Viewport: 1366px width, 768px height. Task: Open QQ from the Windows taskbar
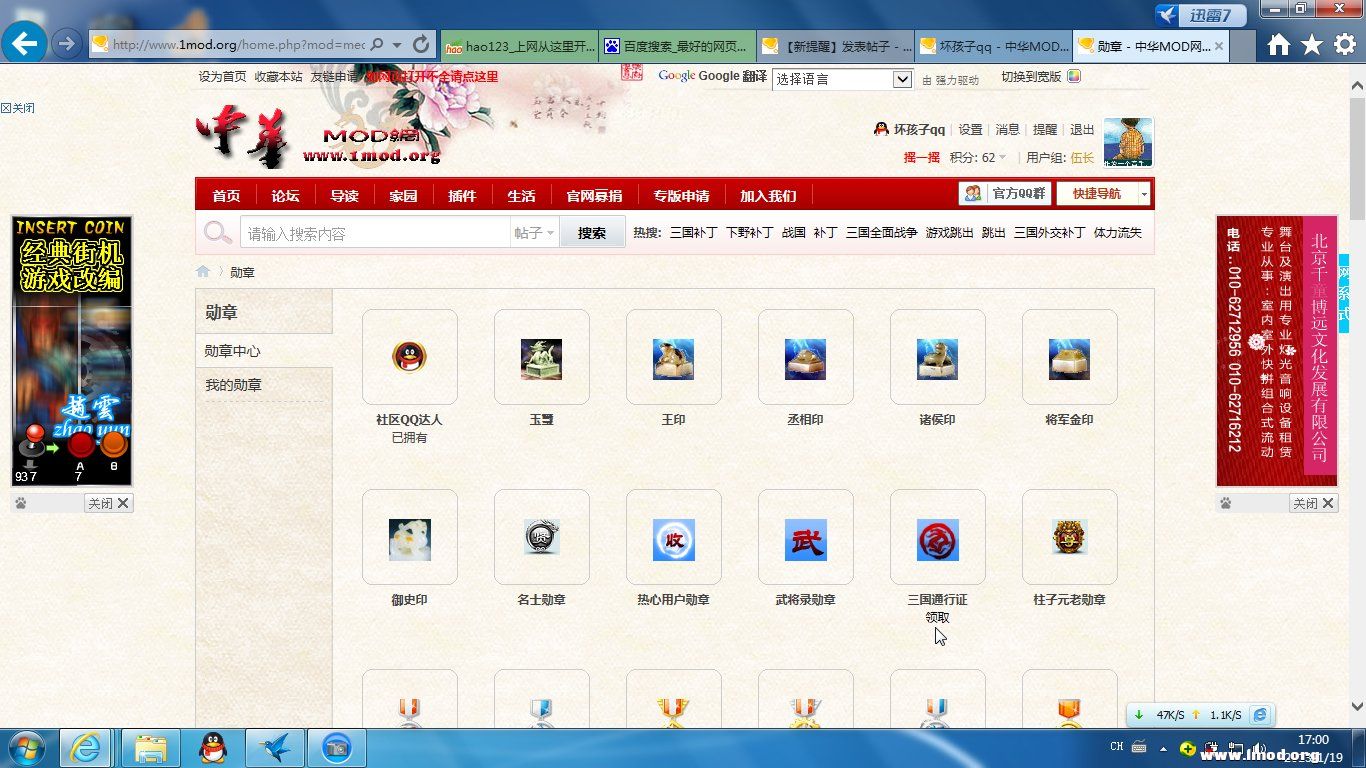212,747
